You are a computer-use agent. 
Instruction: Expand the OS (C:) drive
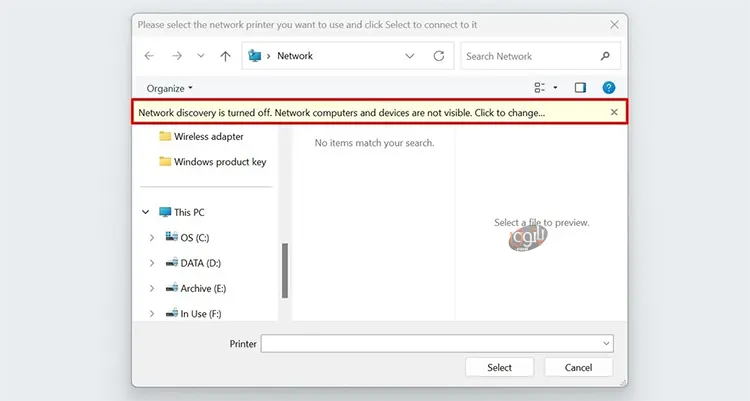(x=152, y=237)
